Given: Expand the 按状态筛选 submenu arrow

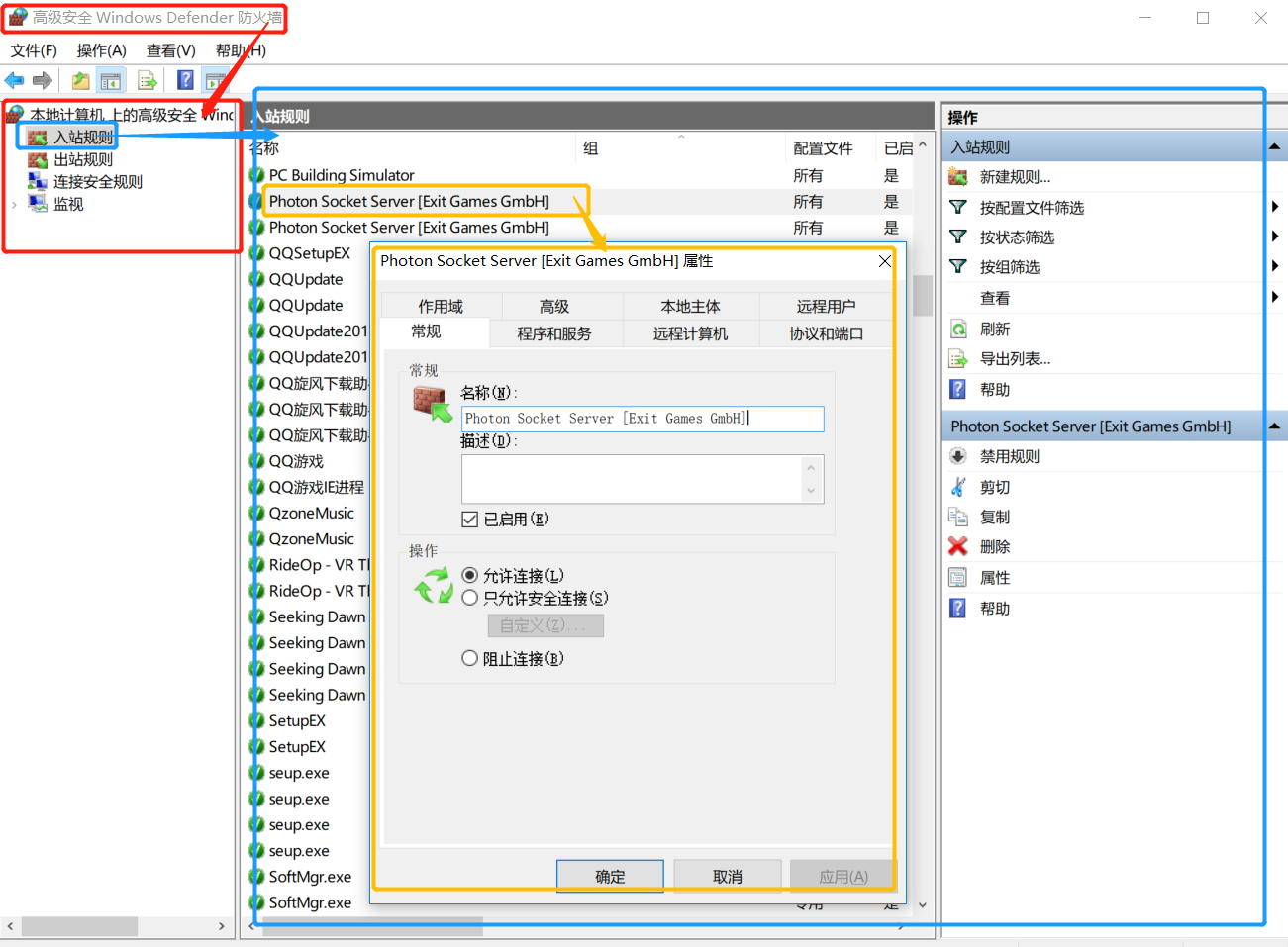Looking at the screenshot, I should (1275, 237).
